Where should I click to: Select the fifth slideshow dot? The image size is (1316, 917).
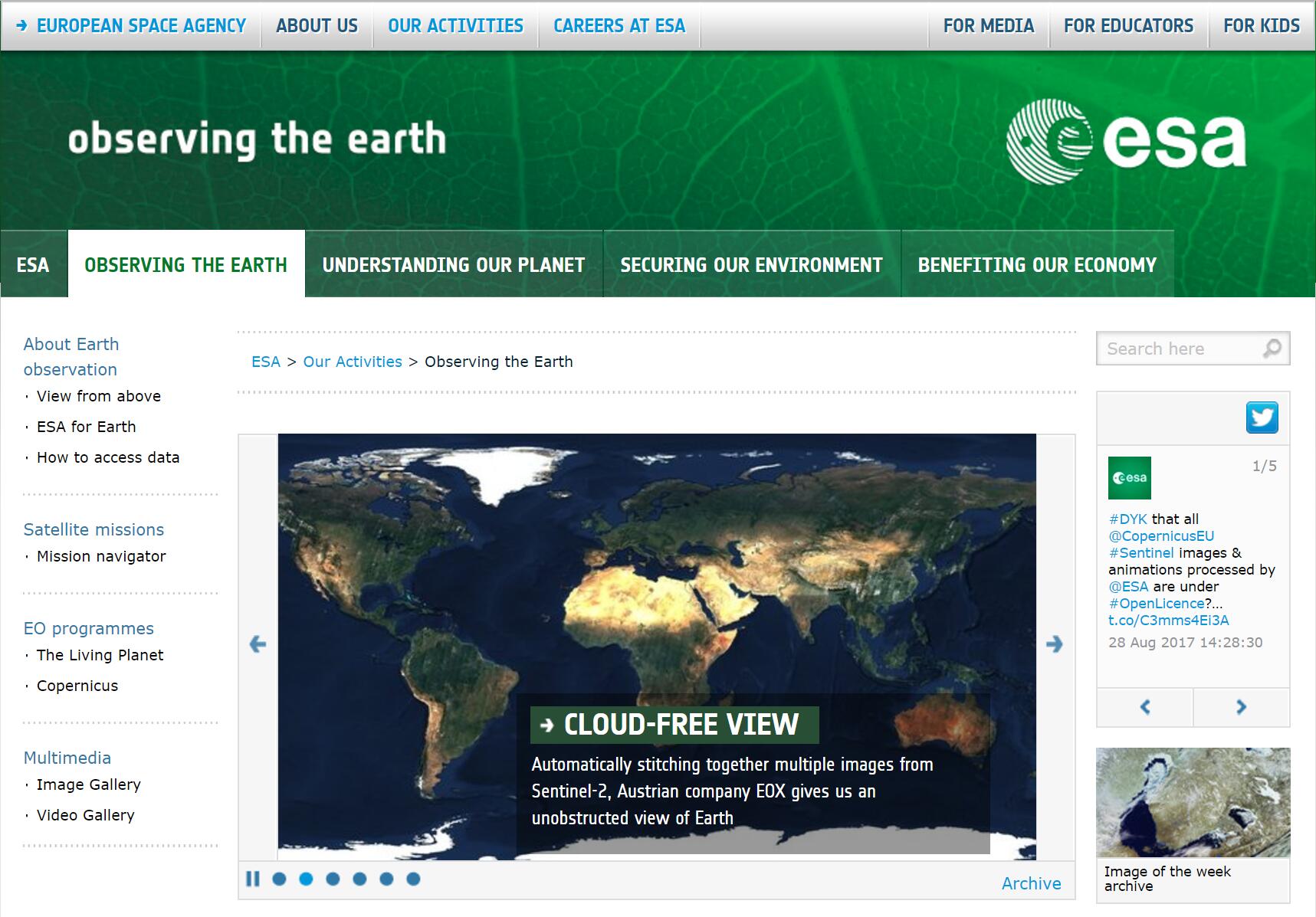[x=386, y=879]
